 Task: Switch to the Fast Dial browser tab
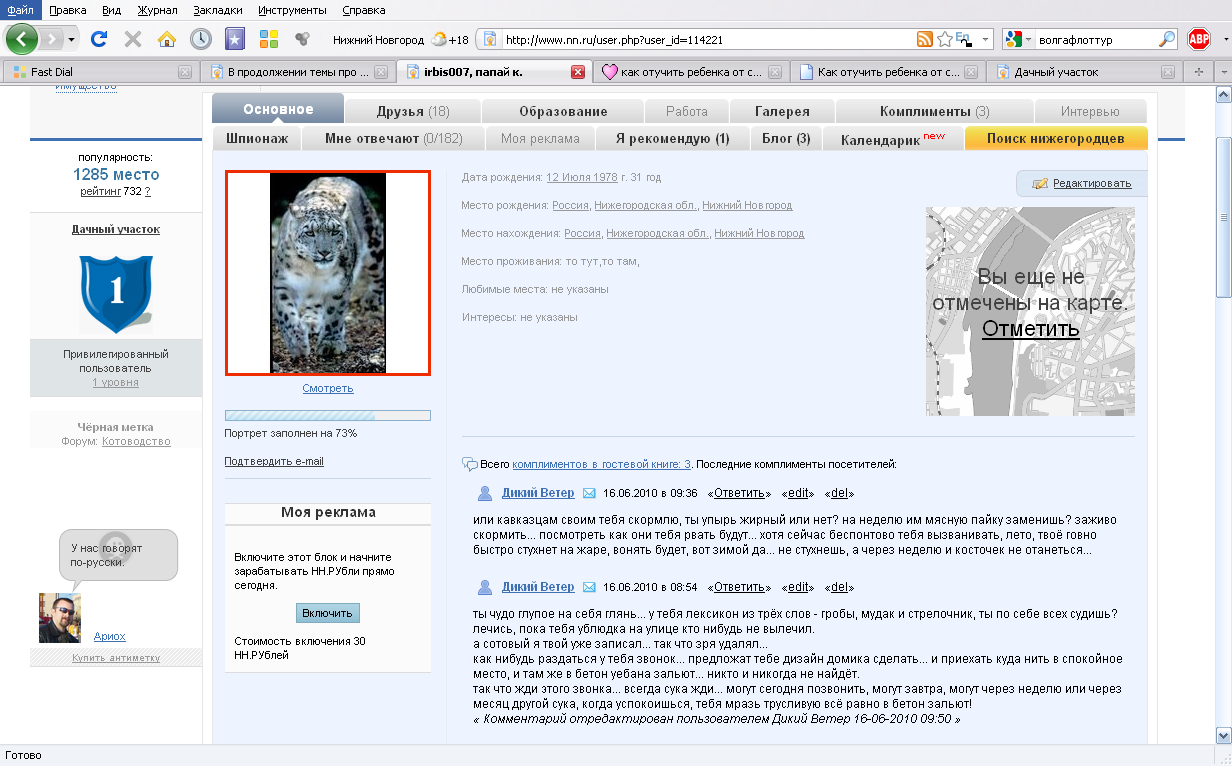[x=99, y=72]
